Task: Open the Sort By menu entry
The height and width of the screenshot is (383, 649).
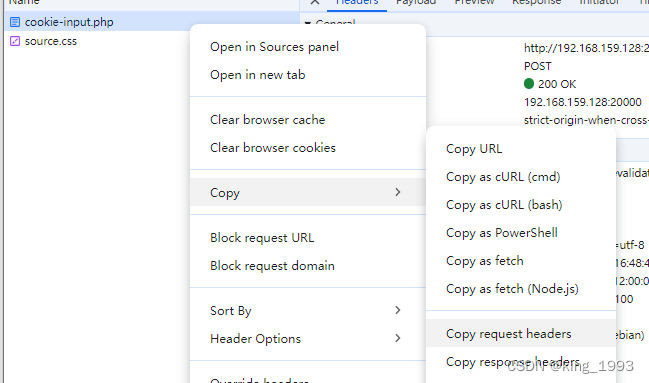Action: (x=308, y=311)
